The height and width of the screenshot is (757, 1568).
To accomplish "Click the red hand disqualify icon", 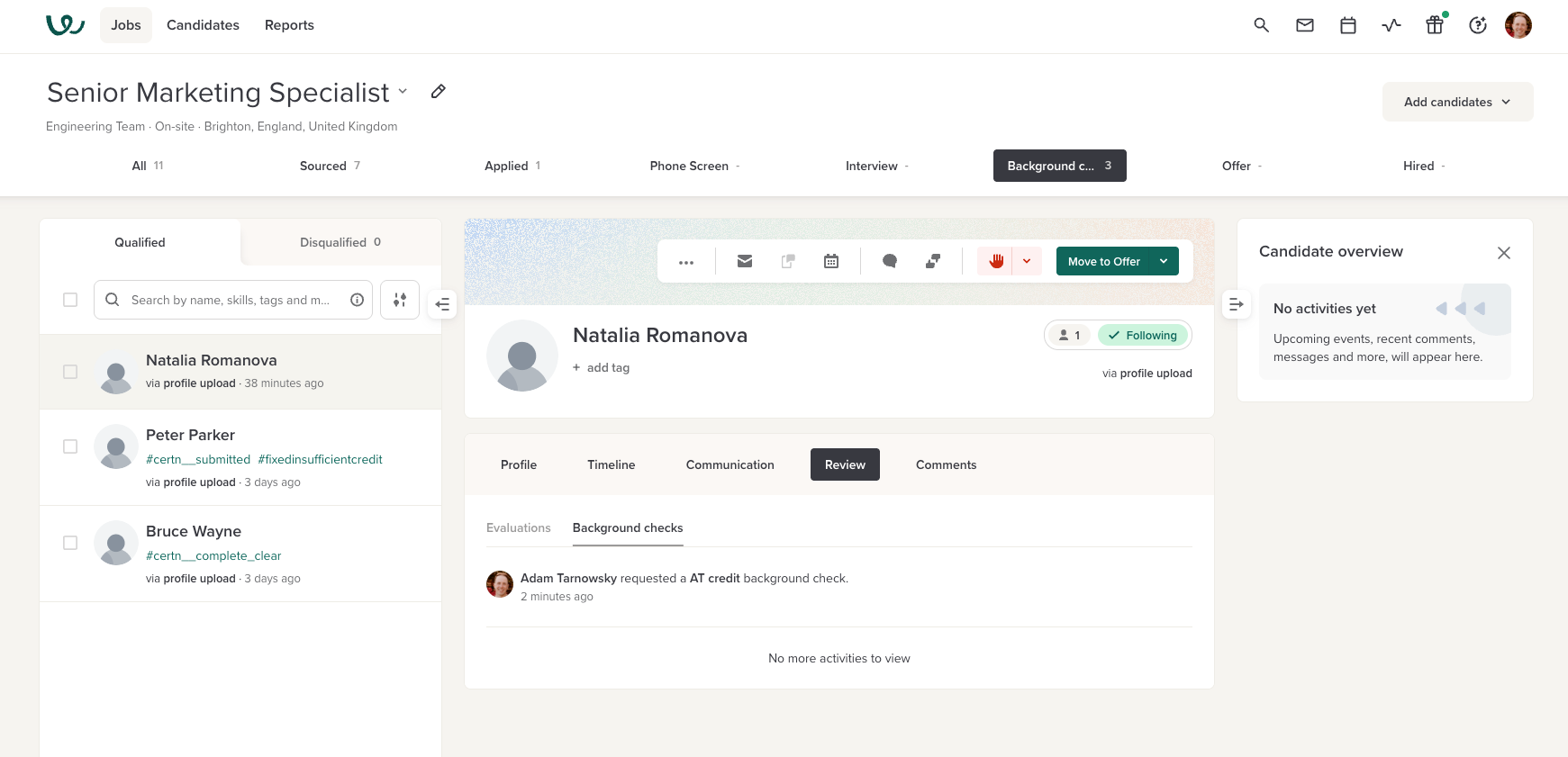I will click(x=995, y=261).
